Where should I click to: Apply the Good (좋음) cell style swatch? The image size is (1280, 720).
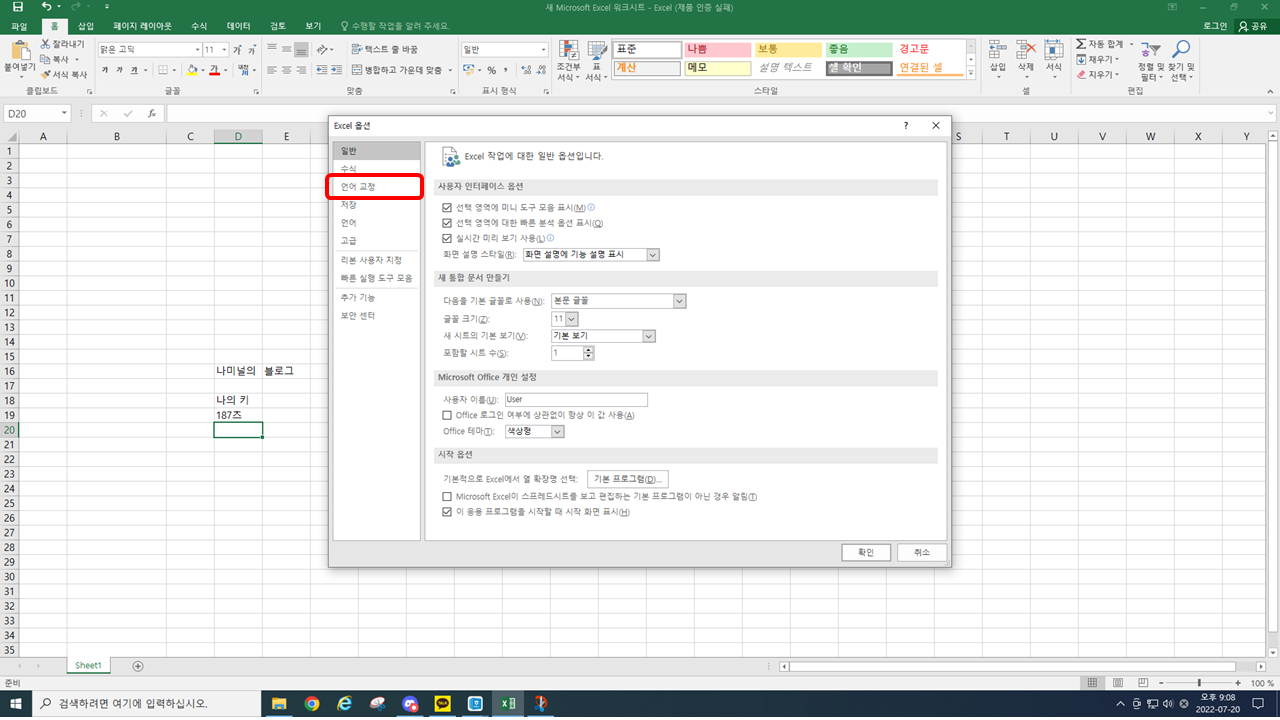click(859, 49)
